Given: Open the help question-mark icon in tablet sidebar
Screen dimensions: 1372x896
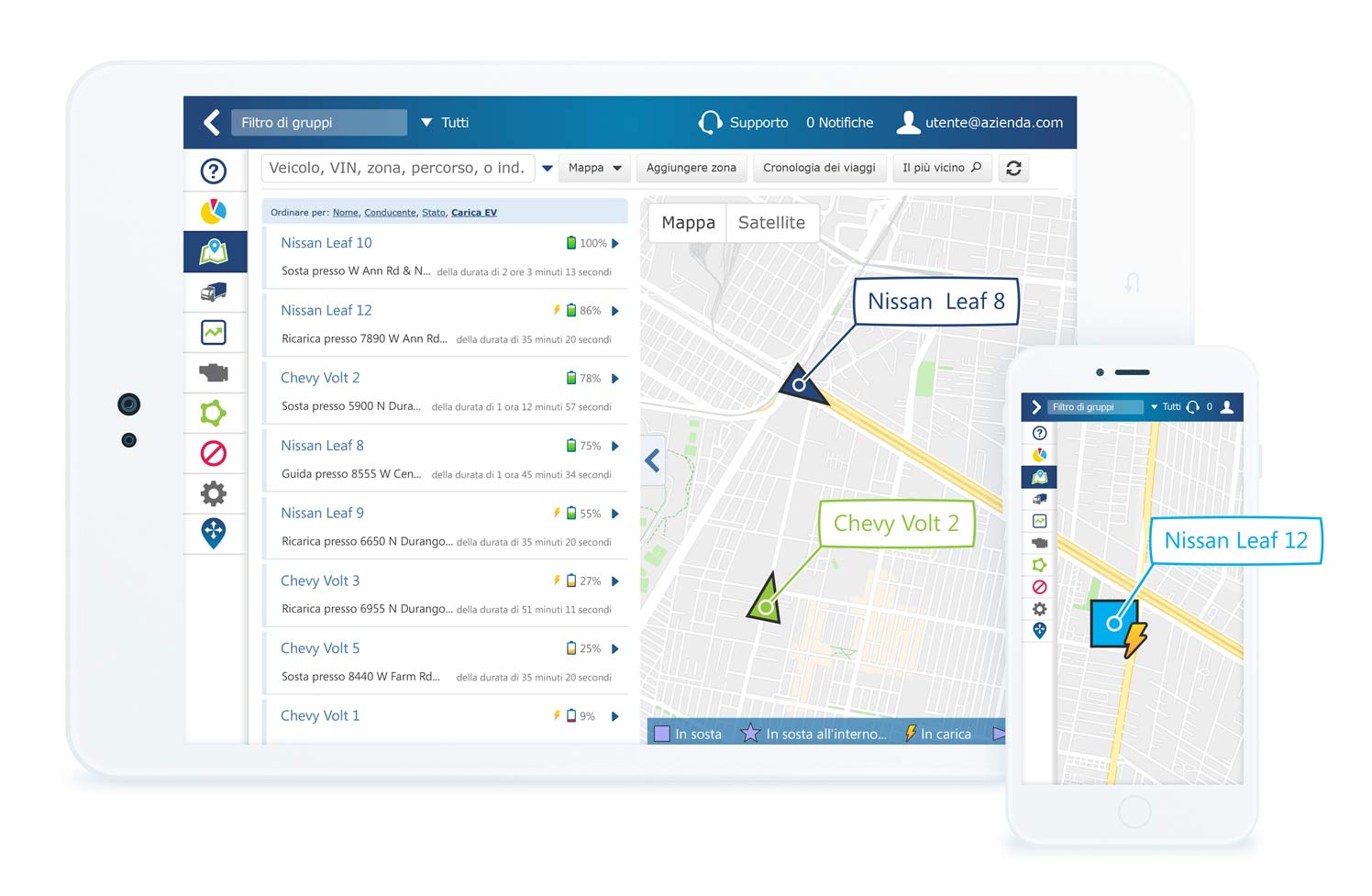Looking at the screenshot, I should 214,171.
